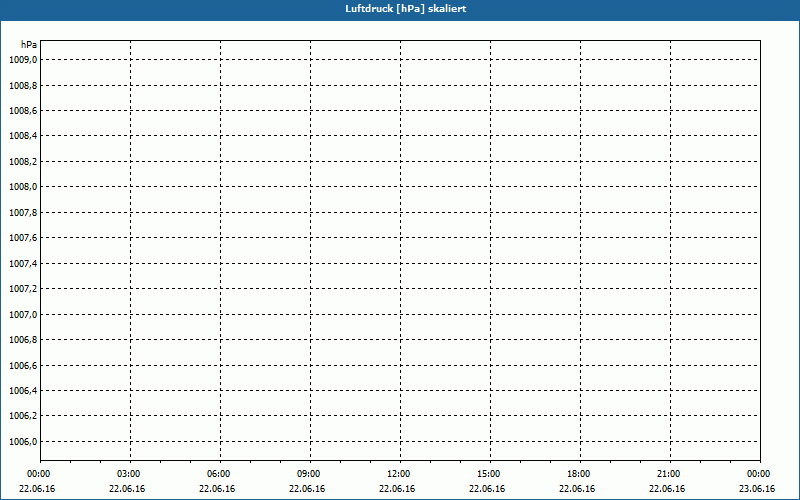Click the 23.06.16 date label
This screenshot has width=800, height=500.
click(x=757, y=489)
